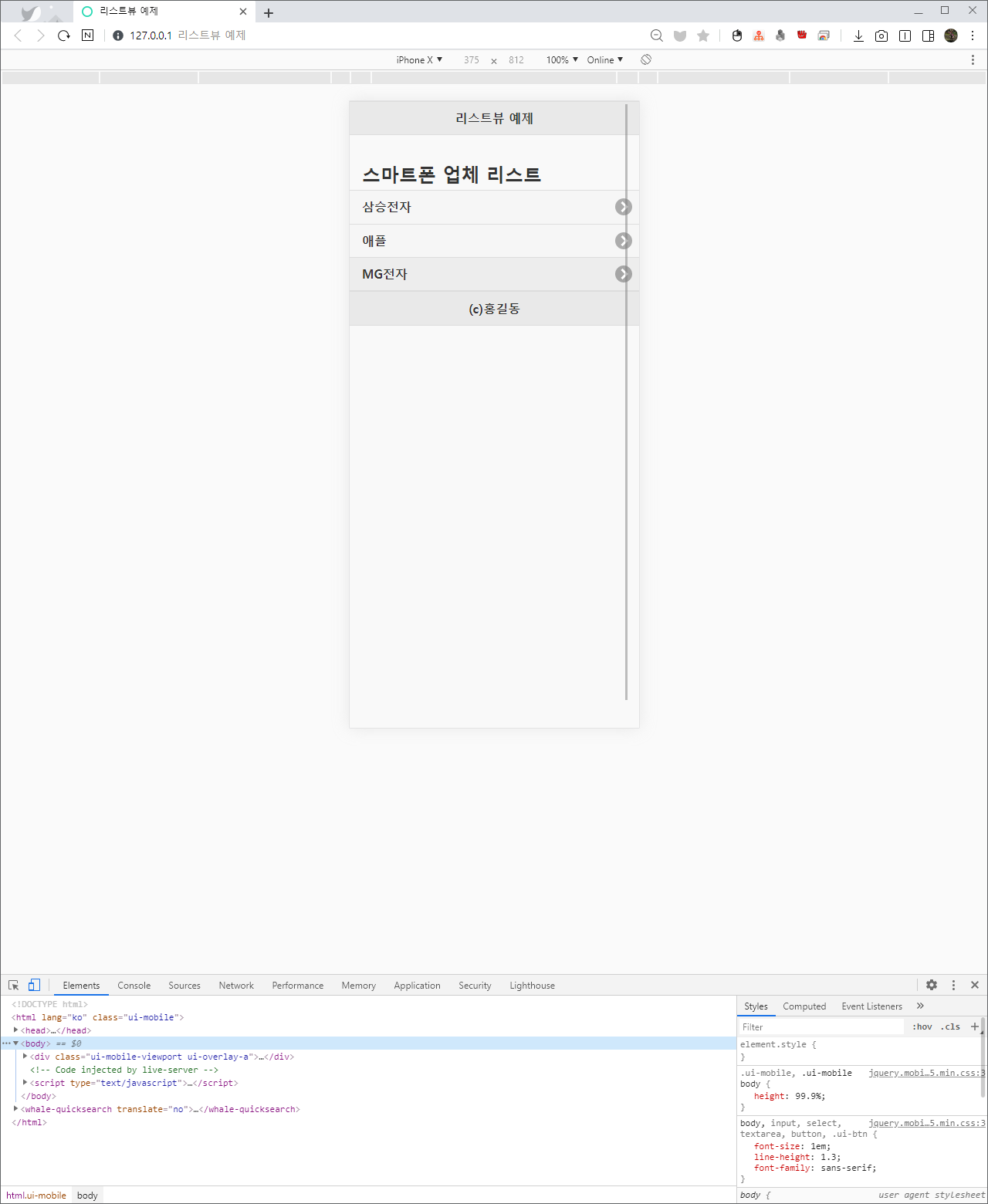Image resolution: width=988 pixels, height=1204 pixels.
Task: Open DevTools settings gear
Action: pyautogui.click(x=932, y=985)
